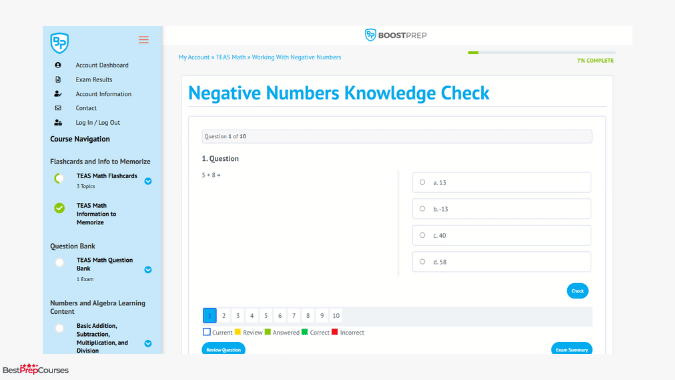Click the Exam Results document icon
This screenshot has width=675, height=380.
point(58,80)
